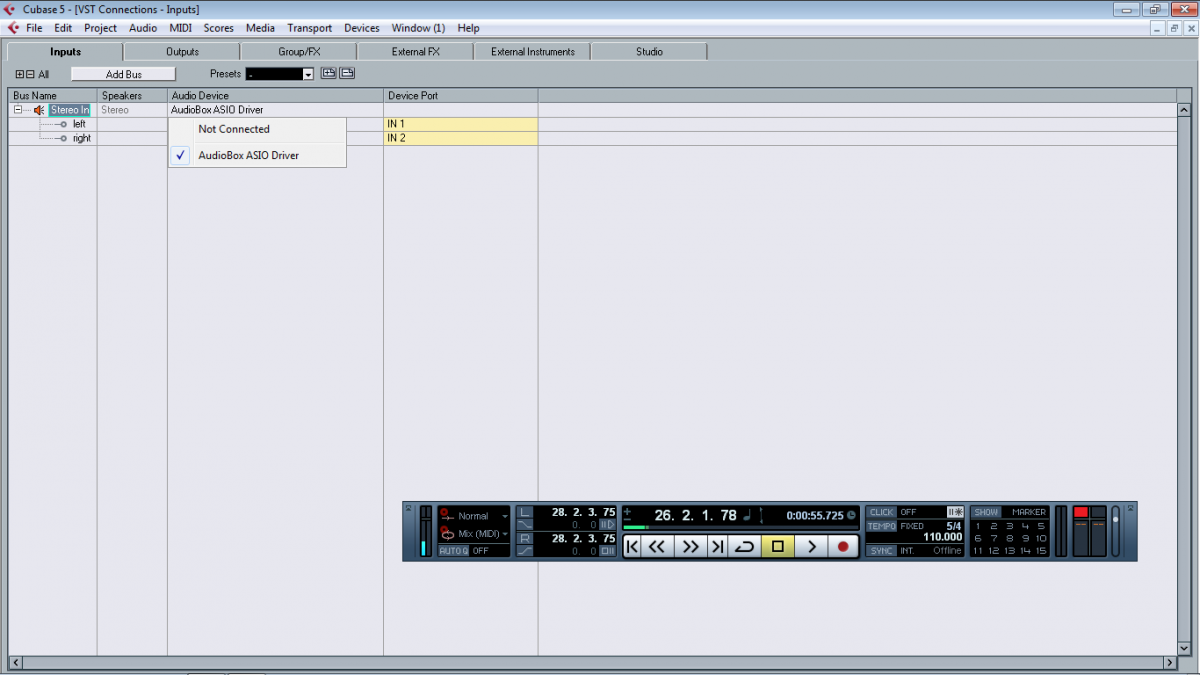Toggle the metronome CLICK button
The image size is (1200, 675).
[x=881, y=512]
